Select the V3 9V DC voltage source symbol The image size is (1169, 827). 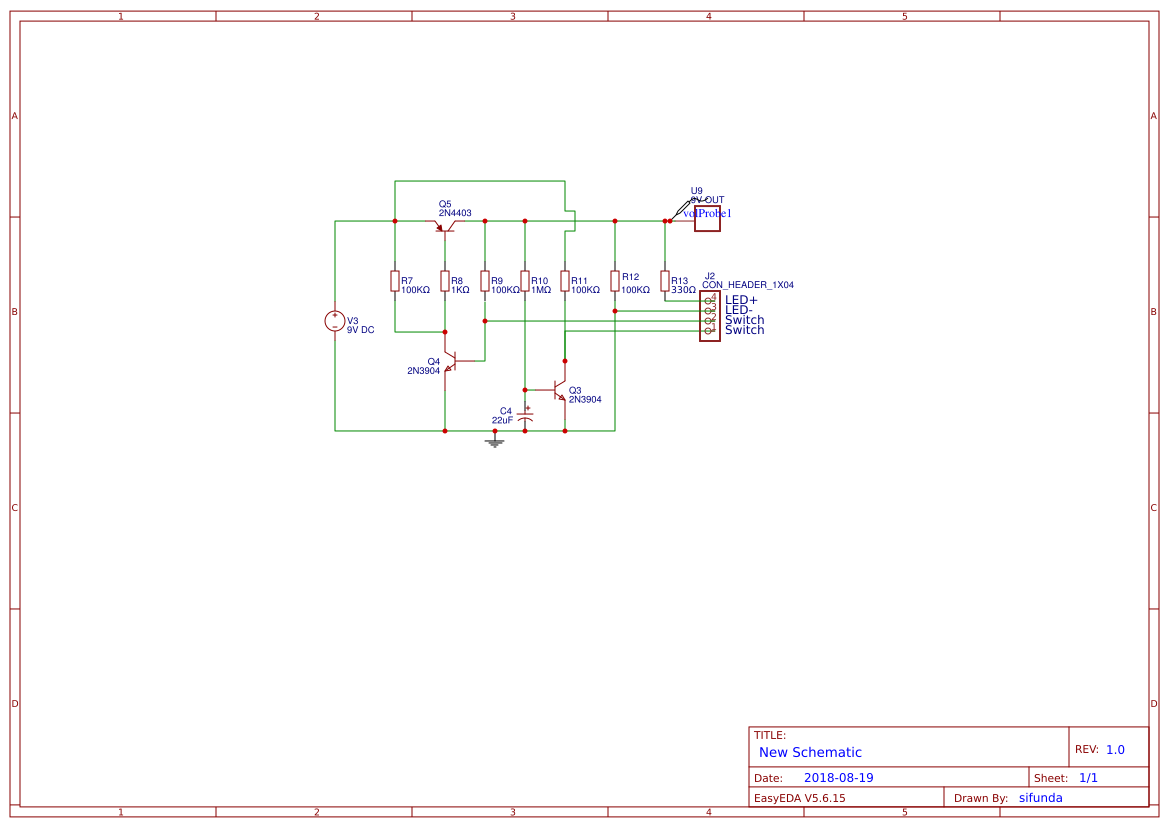(335, 321)
